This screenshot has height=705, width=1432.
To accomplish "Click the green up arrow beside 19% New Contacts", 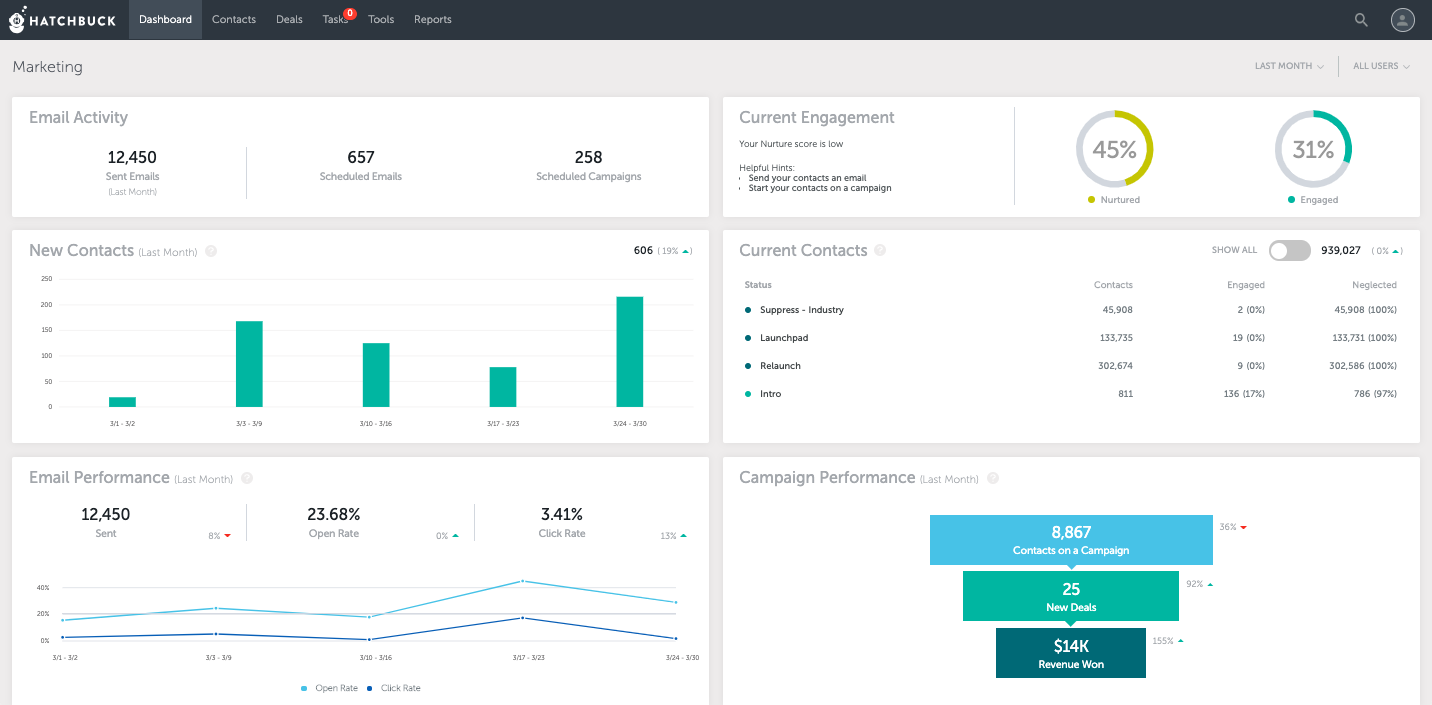I will coord(686,251).
